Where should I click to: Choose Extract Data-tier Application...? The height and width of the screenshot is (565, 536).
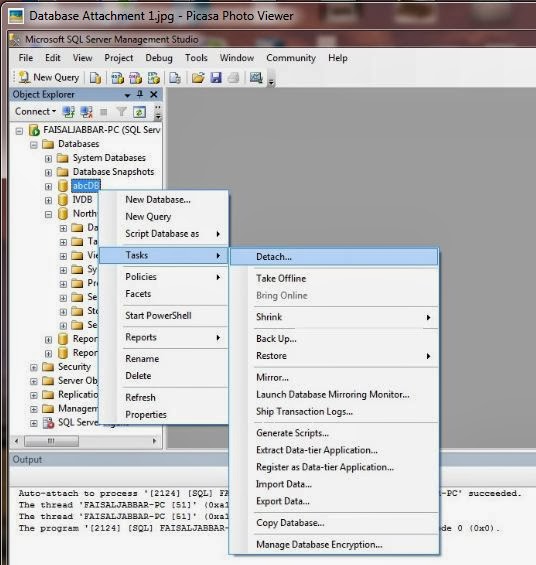(x=334, y=450)
